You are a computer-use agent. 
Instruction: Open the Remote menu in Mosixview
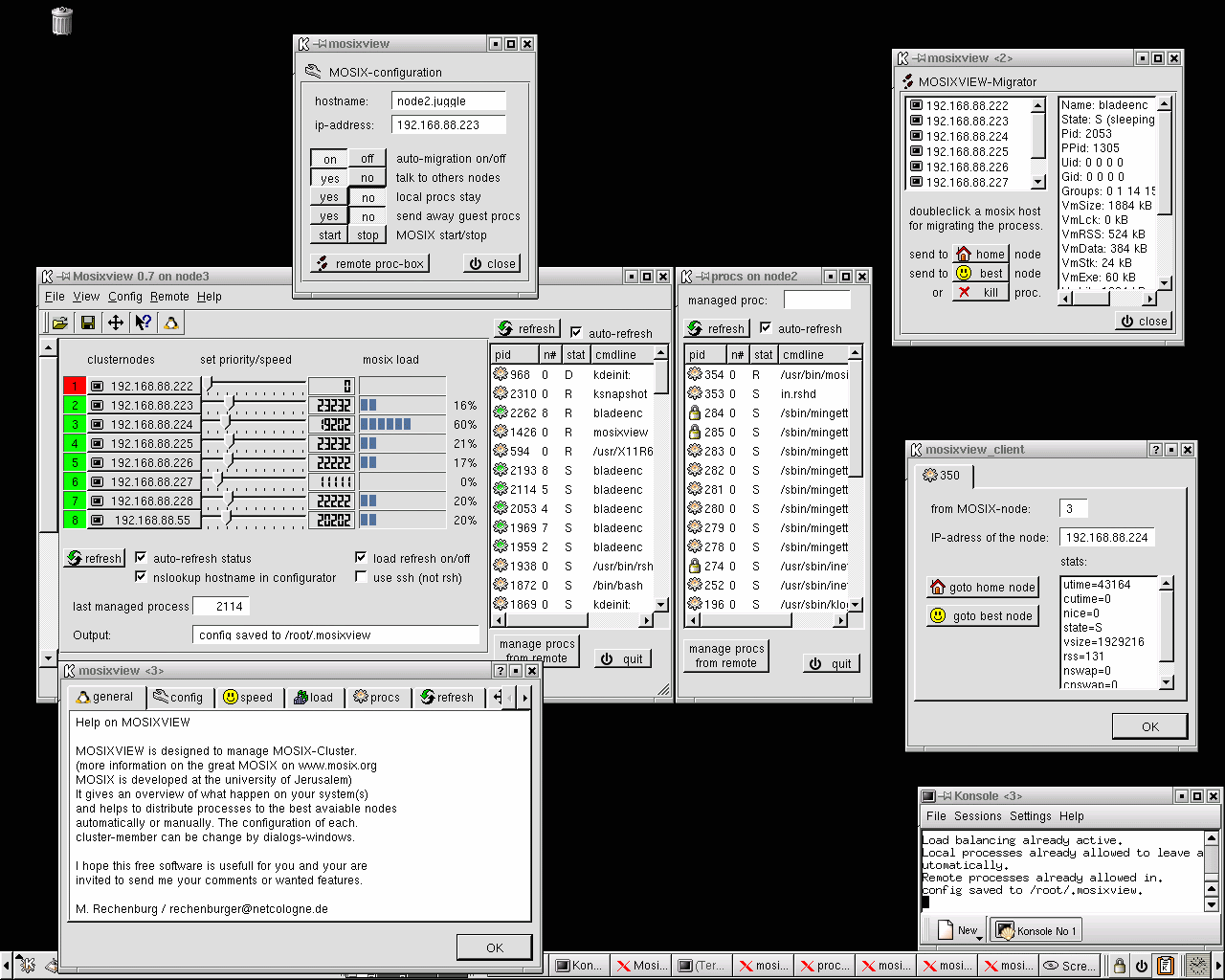[169, 297]
